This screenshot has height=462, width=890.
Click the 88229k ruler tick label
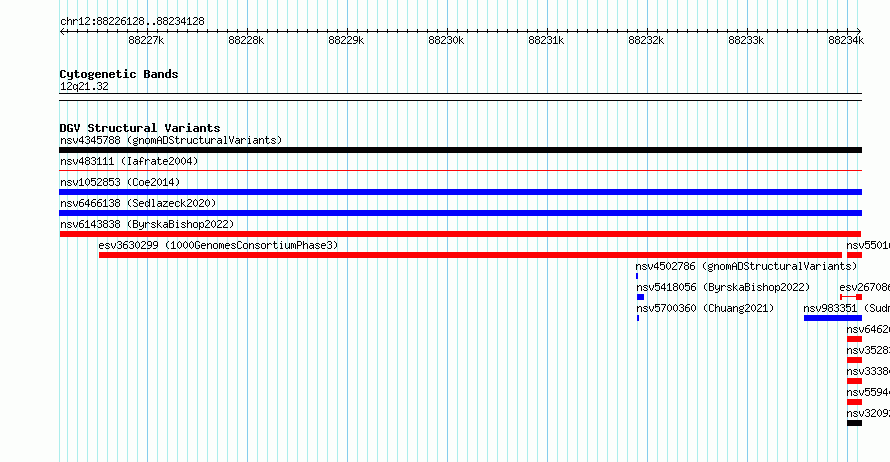click(x=346, y=40)
